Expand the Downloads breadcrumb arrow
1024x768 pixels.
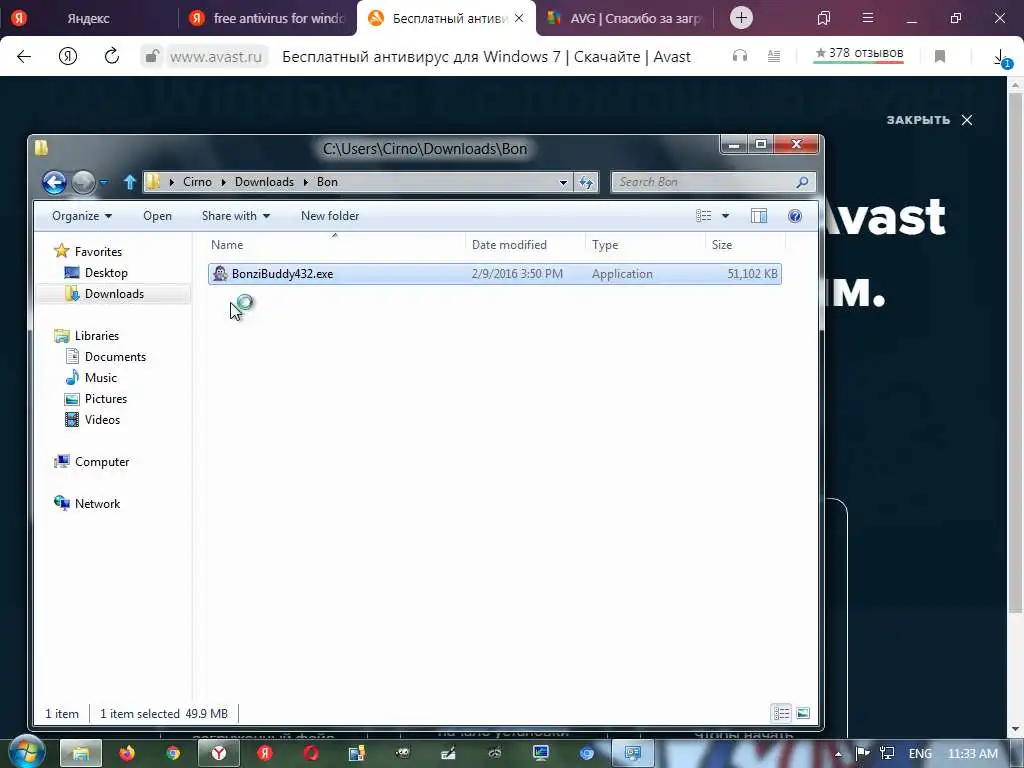tap(306, 182)
